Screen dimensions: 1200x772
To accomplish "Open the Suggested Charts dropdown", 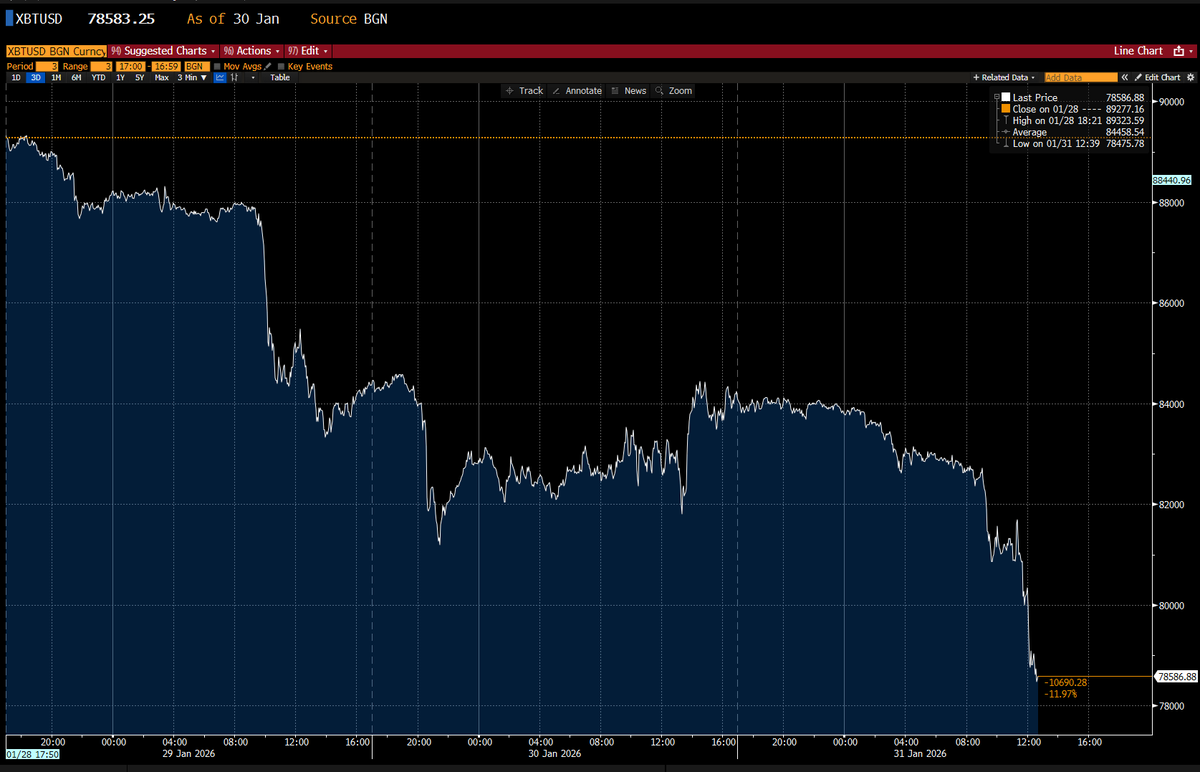I will pyautogui.click(x=163, y=51).
